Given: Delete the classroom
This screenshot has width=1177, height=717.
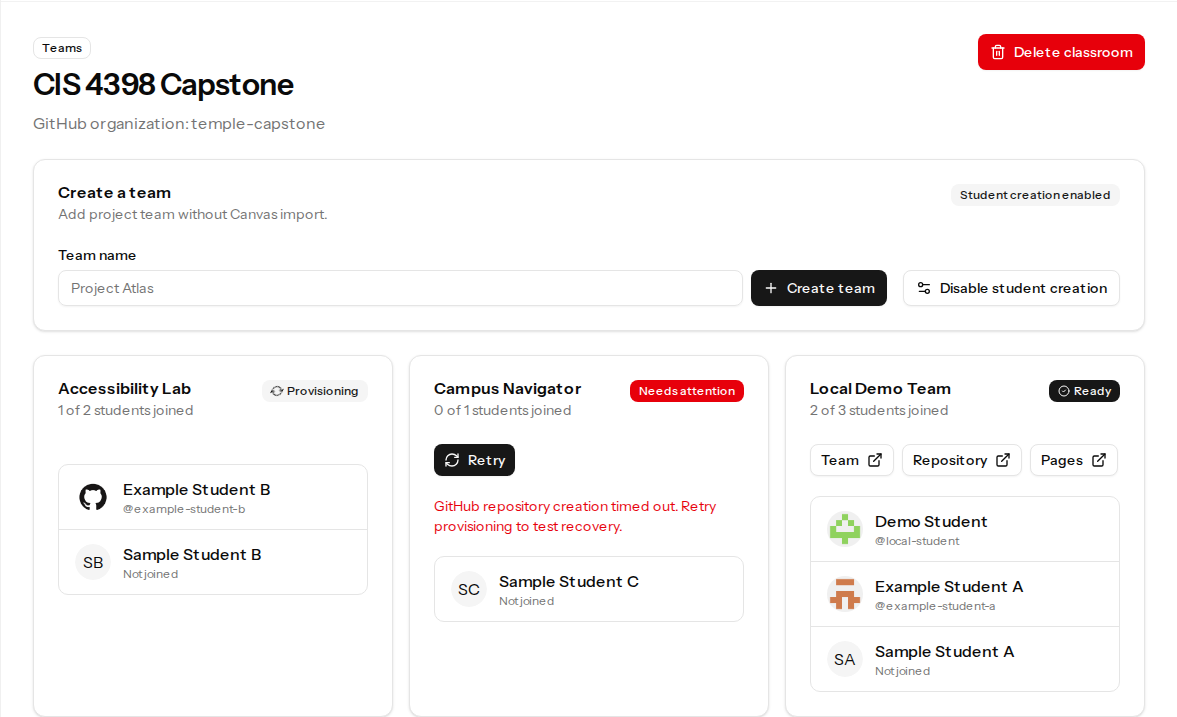Looking at the screenshot, I should [1061, 52].
